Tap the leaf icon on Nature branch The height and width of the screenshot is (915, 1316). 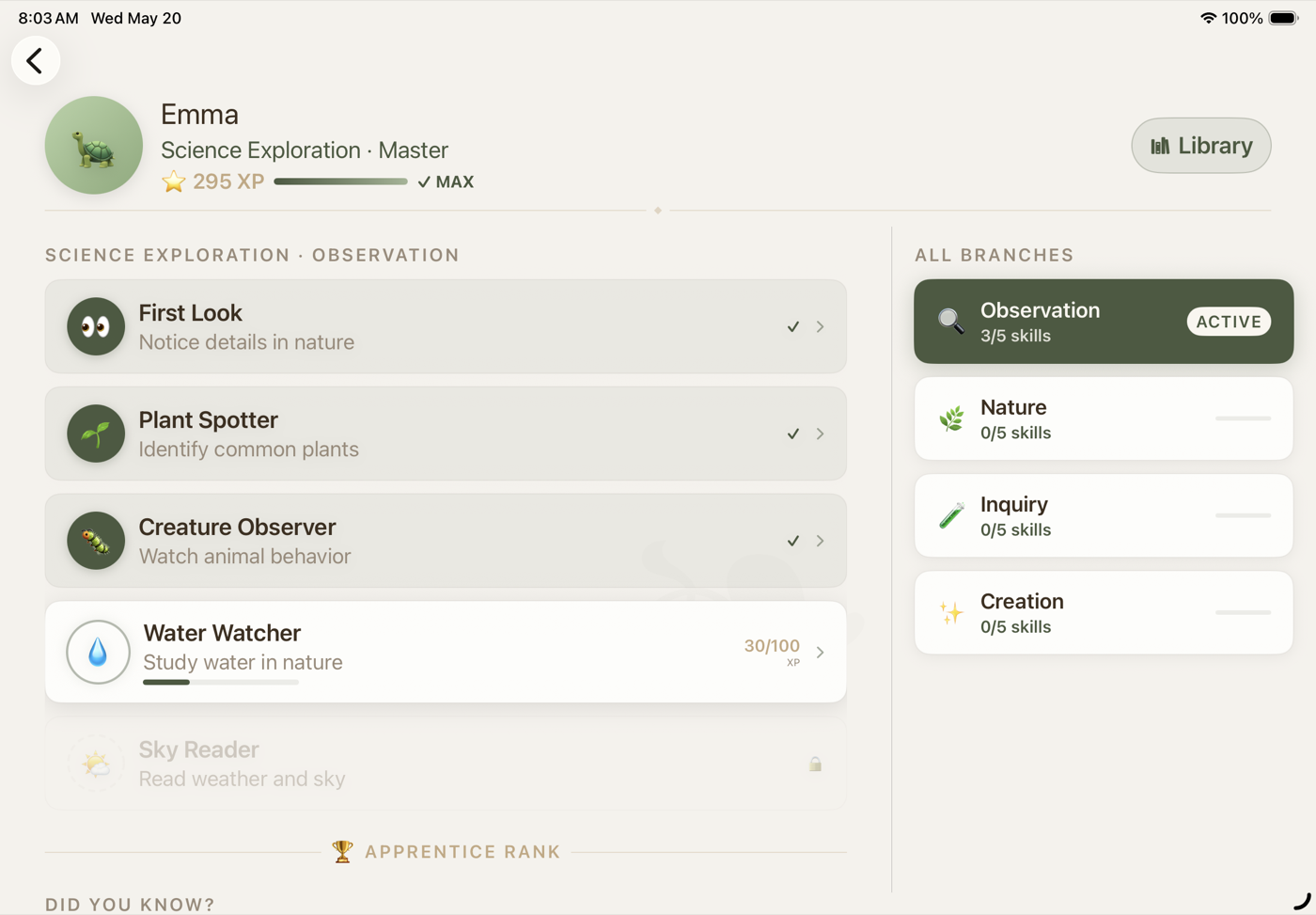coord(951,418)
